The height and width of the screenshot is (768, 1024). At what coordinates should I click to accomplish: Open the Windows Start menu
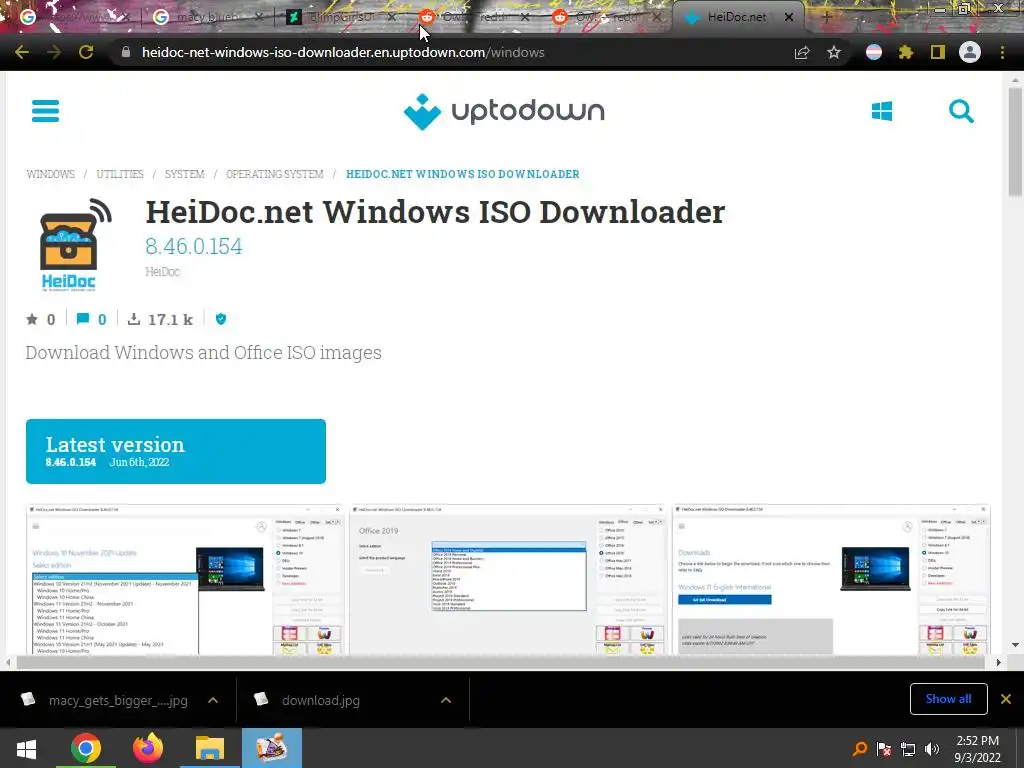[x=26, y=748]
